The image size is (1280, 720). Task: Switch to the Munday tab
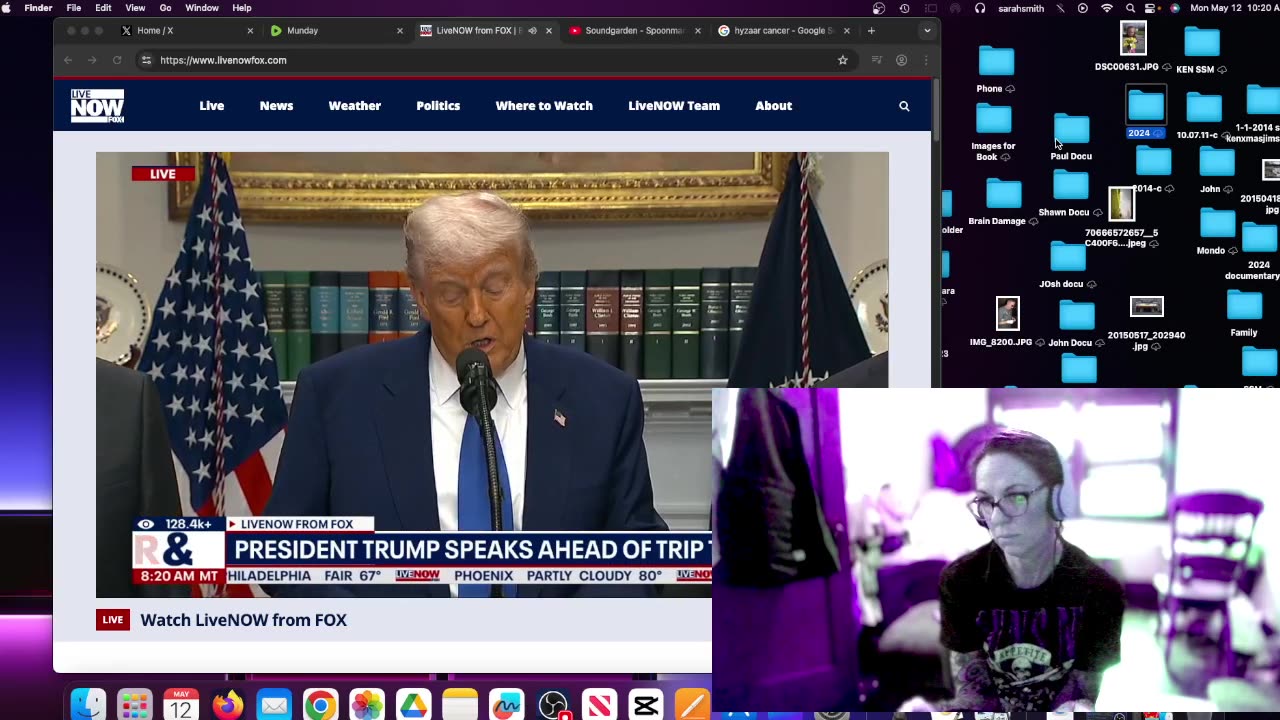[337, 31]
